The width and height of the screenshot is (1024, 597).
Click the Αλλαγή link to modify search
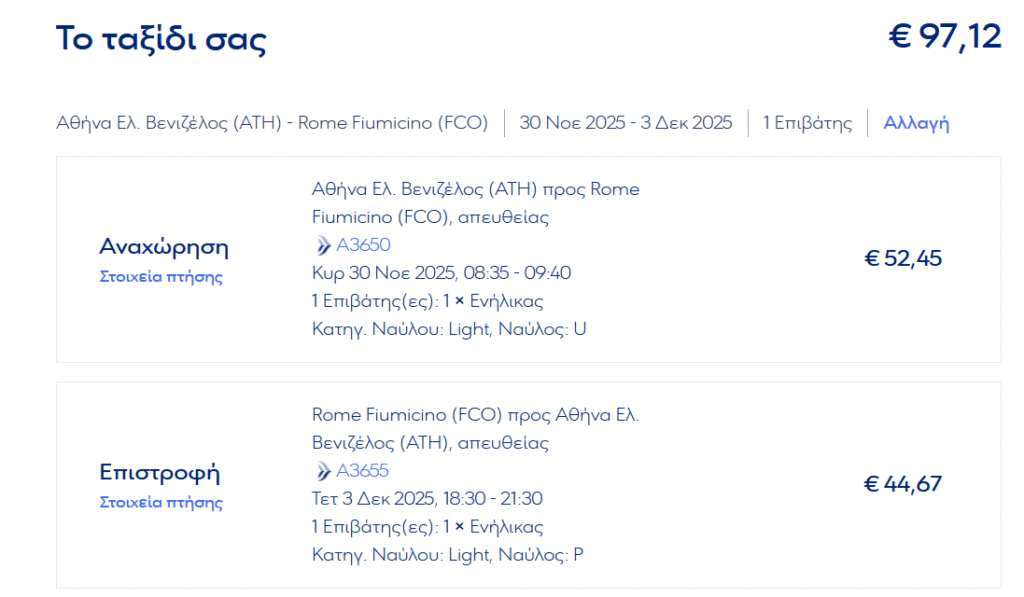click(916, 123)
